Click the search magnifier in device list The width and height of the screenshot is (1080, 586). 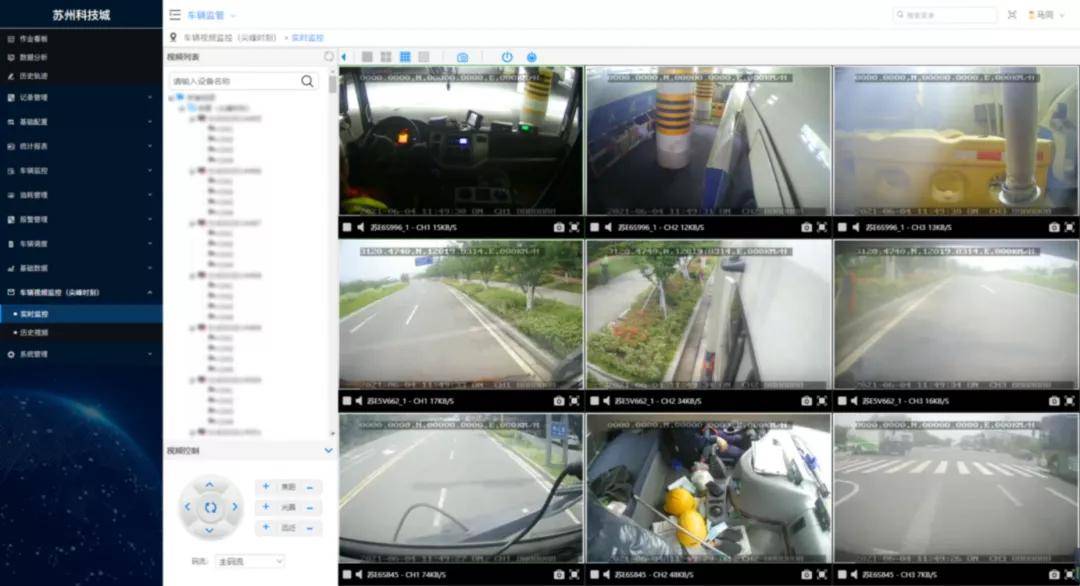[x=307, y=81]
